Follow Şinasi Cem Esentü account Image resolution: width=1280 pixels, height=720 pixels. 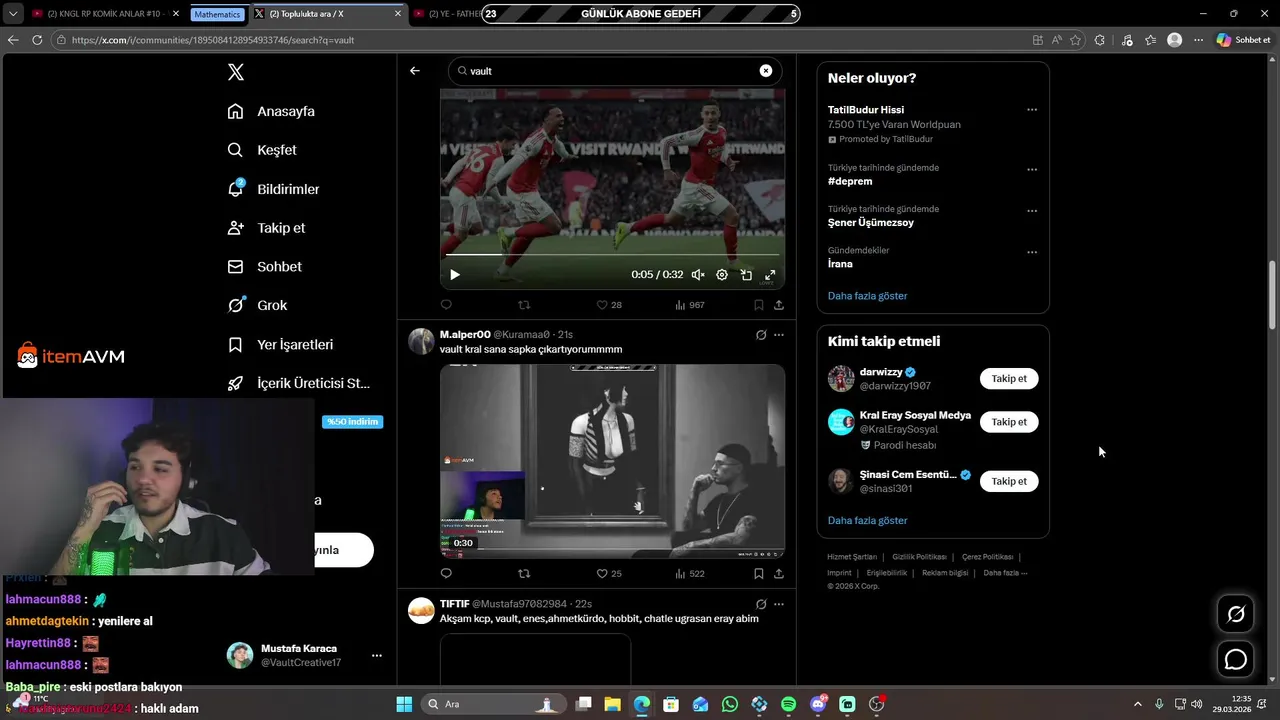1009,481
